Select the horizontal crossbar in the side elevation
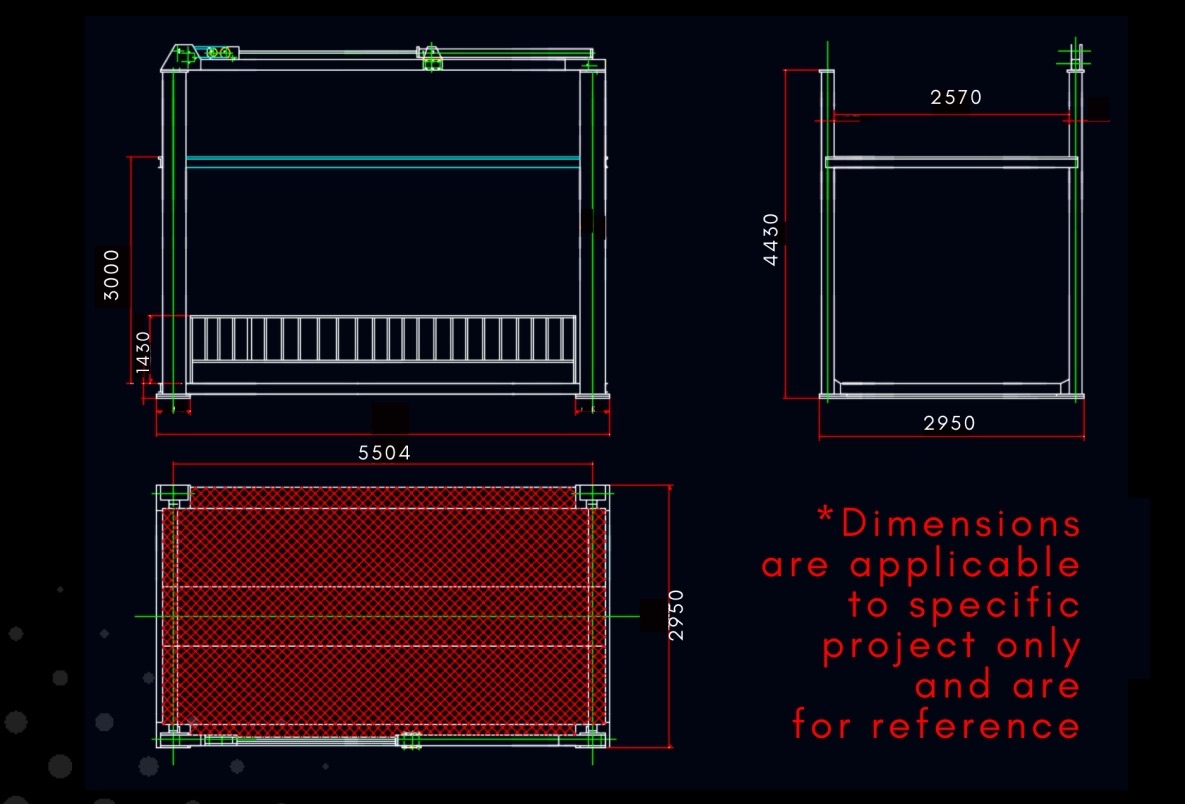The width and height of the screenshot is (1185, 804). click(x=951, y=161)
